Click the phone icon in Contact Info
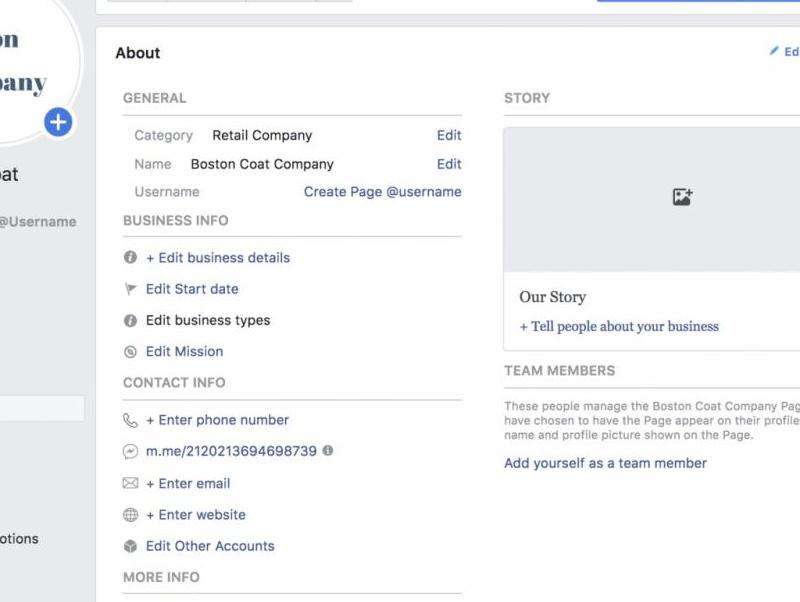The height and width of the screenshot is (602, 800). (130, 420)
